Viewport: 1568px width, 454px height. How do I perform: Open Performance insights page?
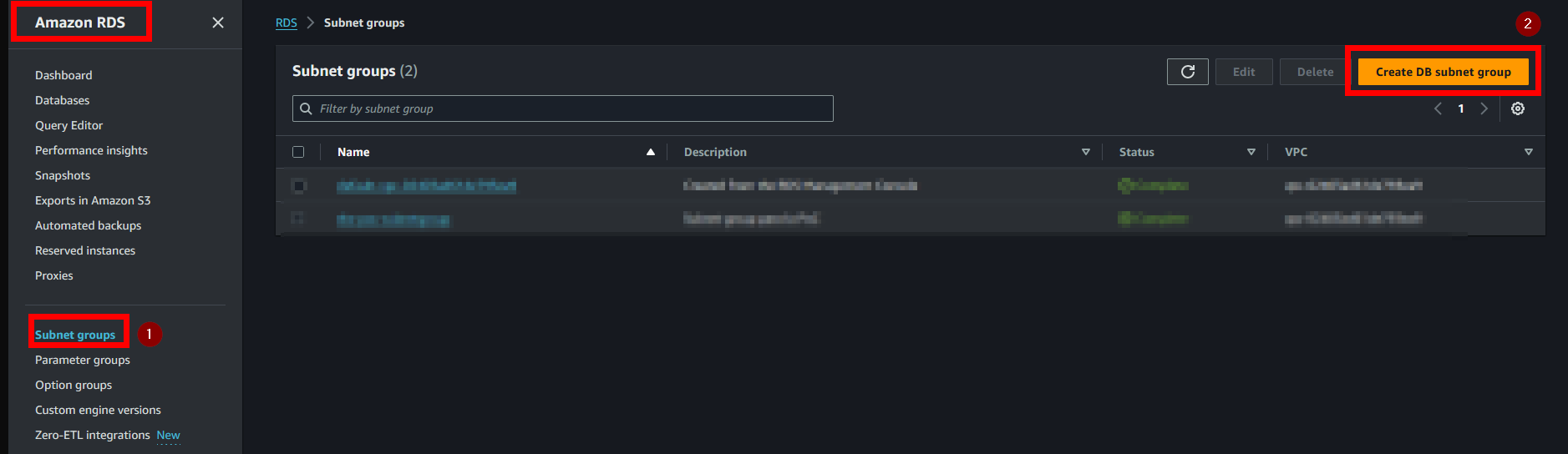tap(91, 150)
